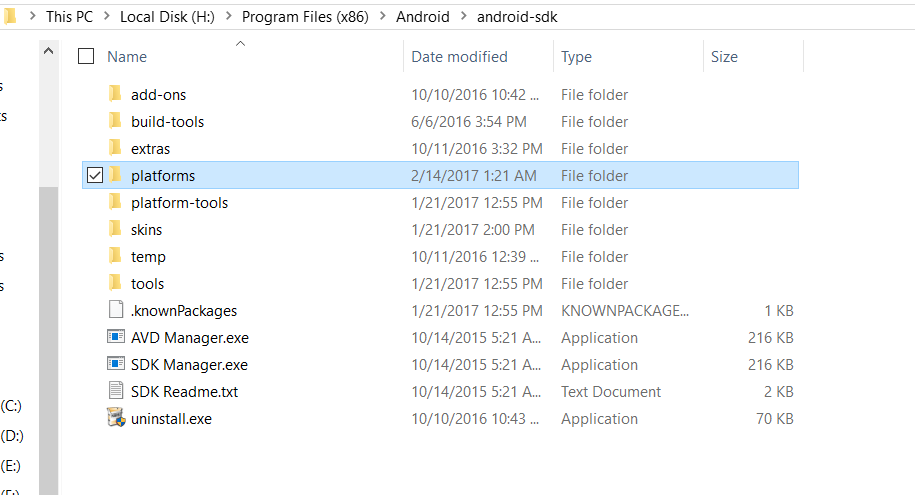The width and height of the screenshot is (915, 495).
Task: Click the .knownPackages file icon
Action: (115, 311)
